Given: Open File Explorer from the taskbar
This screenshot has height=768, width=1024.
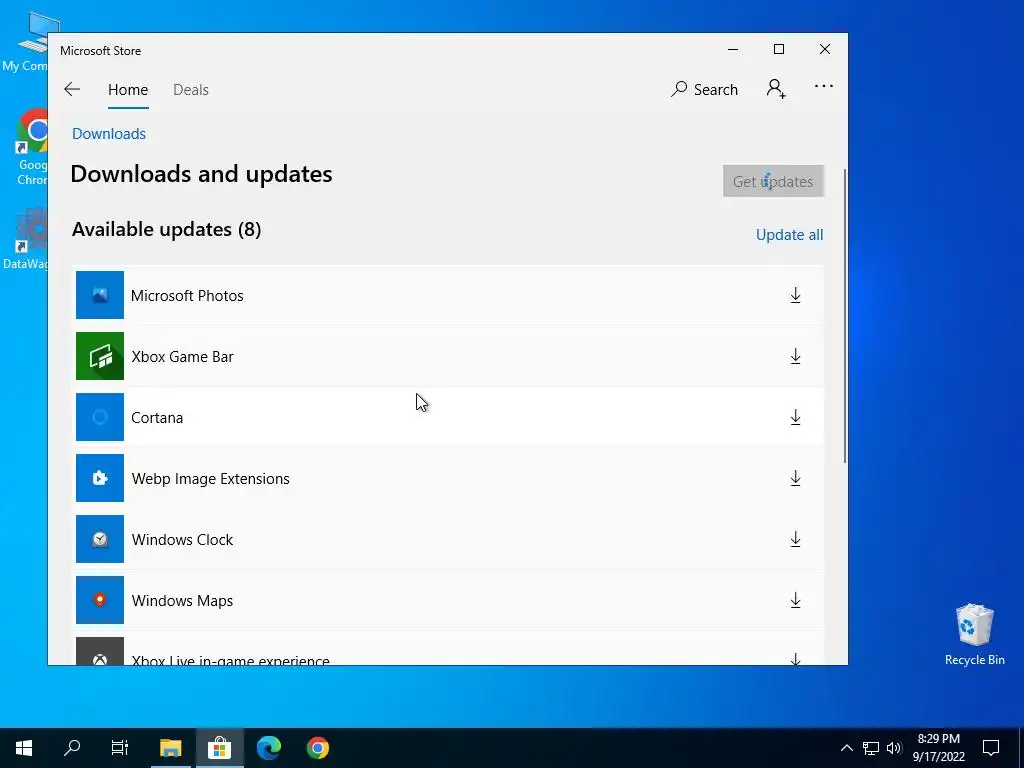Looking at the screenshot, I should (170, 748).
